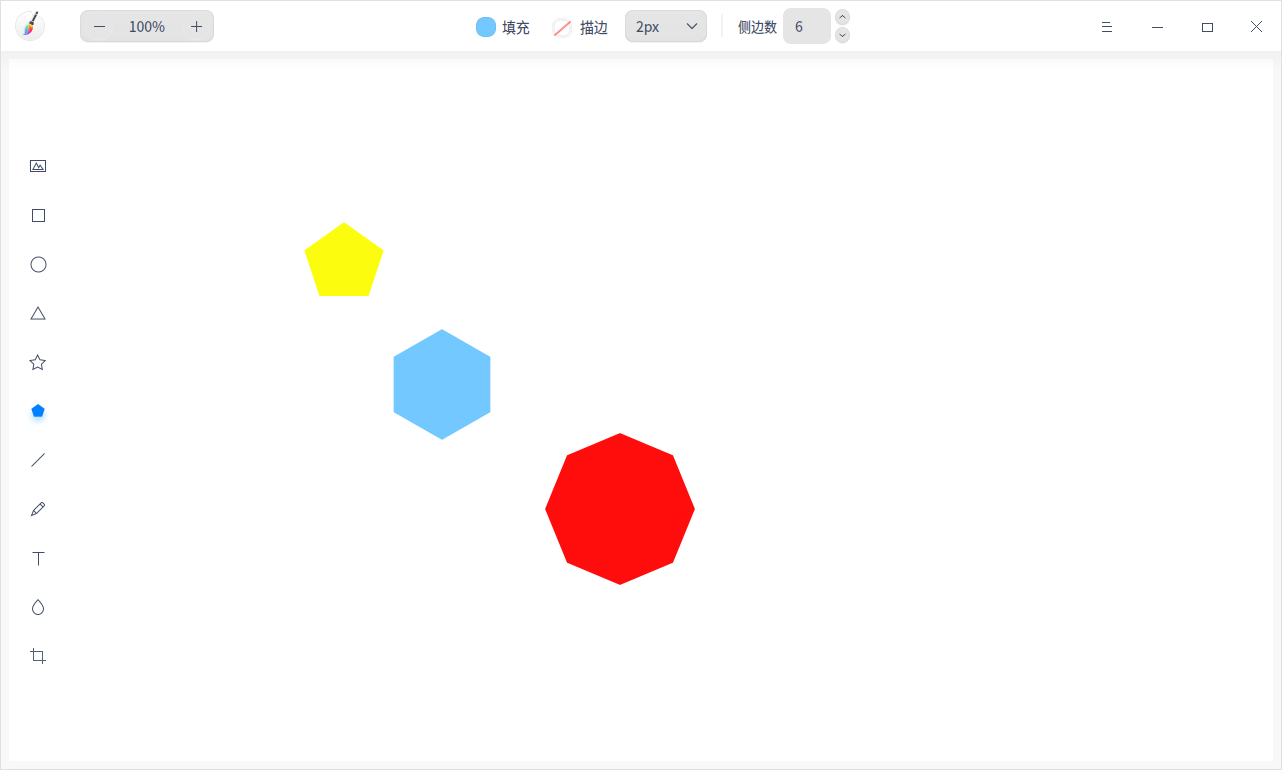Minimize the drawing window

1157,27
